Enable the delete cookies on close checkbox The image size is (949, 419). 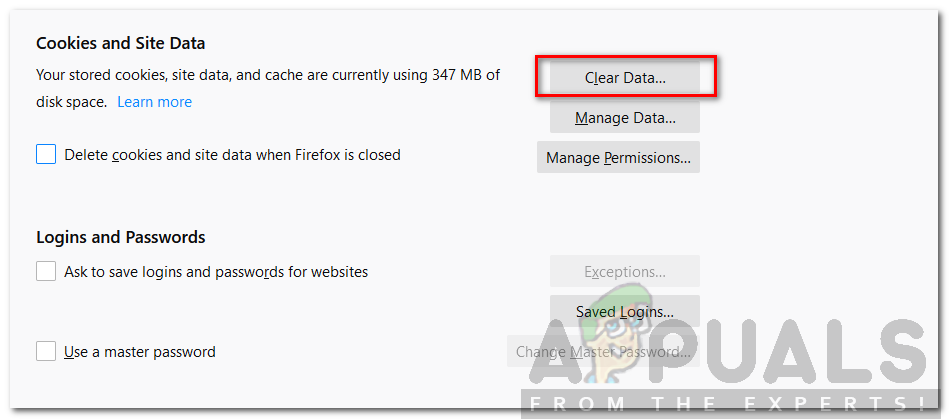pos(46,155)
